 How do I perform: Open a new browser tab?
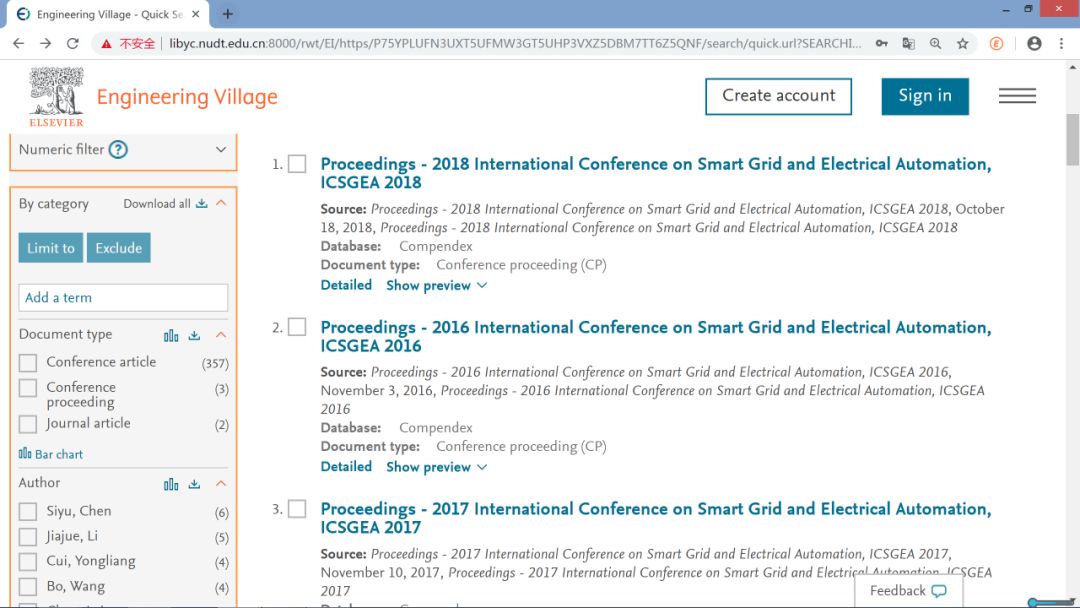click(228, 14)
